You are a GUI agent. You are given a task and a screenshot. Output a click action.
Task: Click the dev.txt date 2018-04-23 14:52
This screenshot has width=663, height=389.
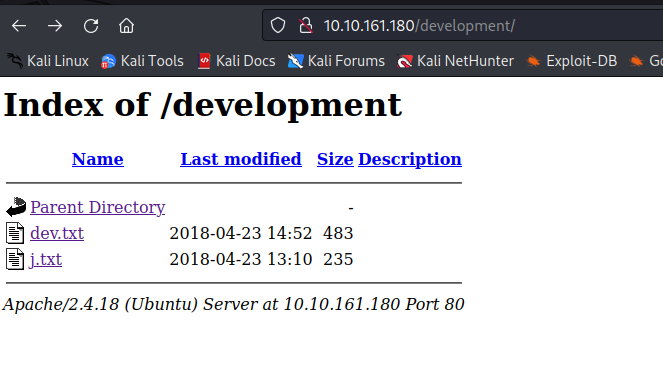pyautogui.click(x=241, y=233)
